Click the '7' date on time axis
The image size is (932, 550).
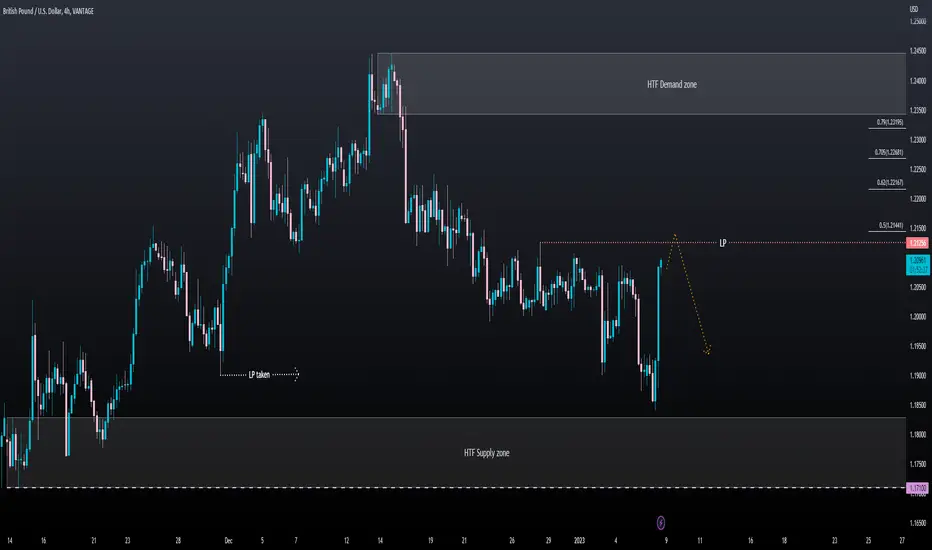click(x=295, y=540)
